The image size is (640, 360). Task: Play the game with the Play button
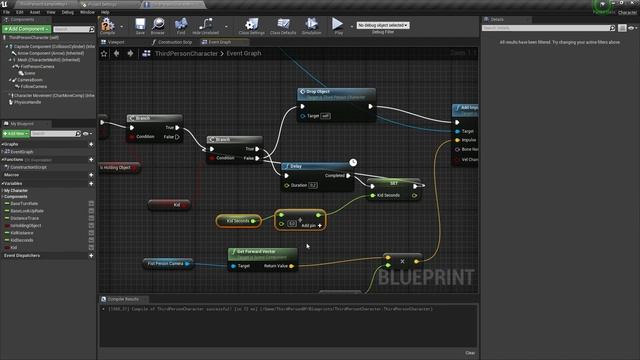pyautogui.click(x=338, y=25)
